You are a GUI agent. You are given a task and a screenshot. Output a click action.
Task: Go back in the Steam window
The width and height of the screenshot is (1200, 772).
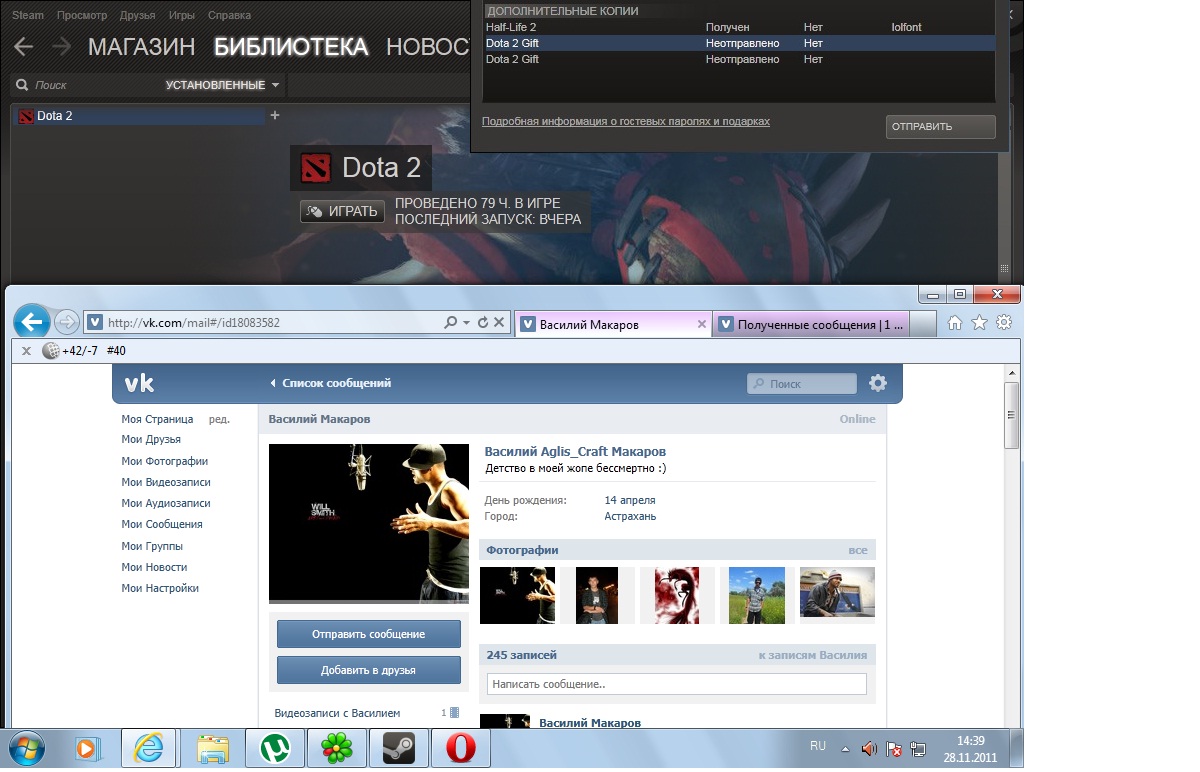(x=23, y=46)
